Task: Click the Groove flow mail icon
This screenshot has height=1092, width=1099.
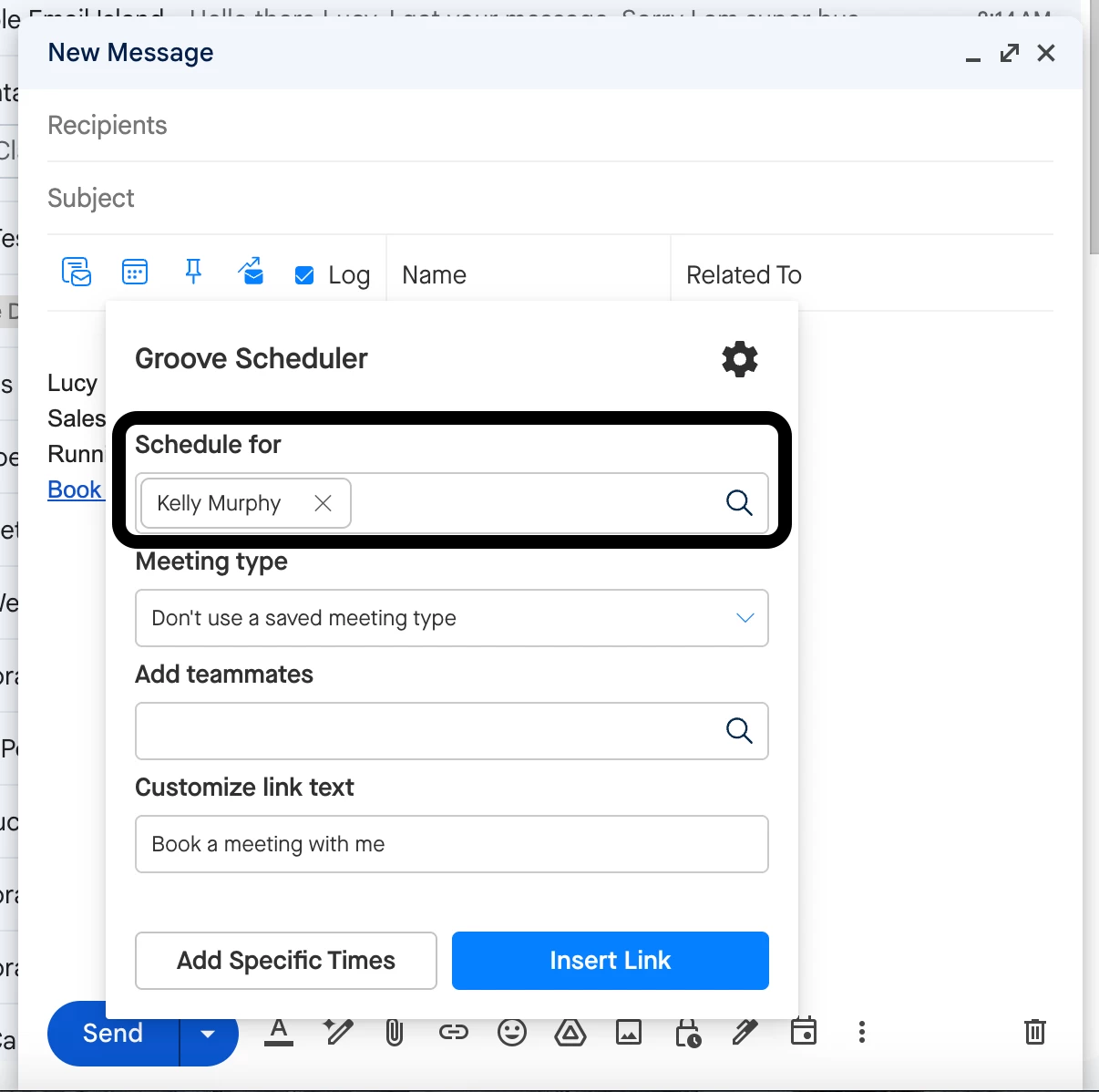Action: pyautogui.click(x=251, y=271)
